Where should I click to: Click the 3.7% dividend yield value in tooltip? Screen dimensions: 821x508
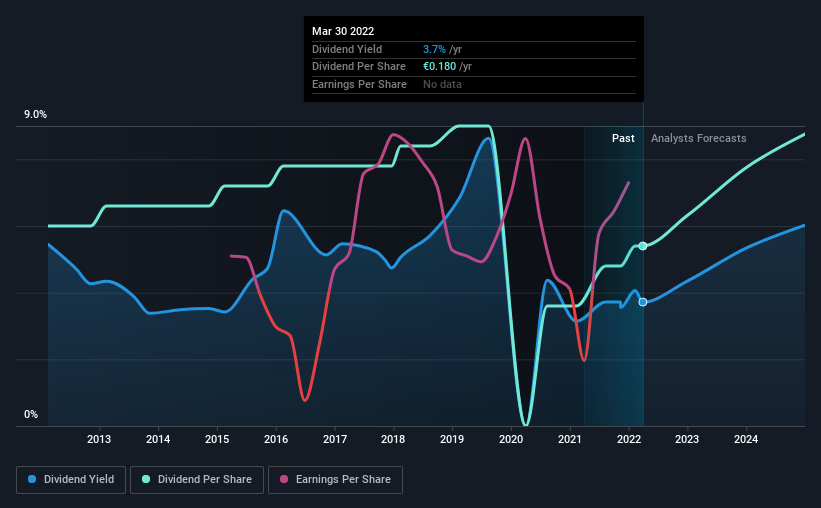(434, 49)
